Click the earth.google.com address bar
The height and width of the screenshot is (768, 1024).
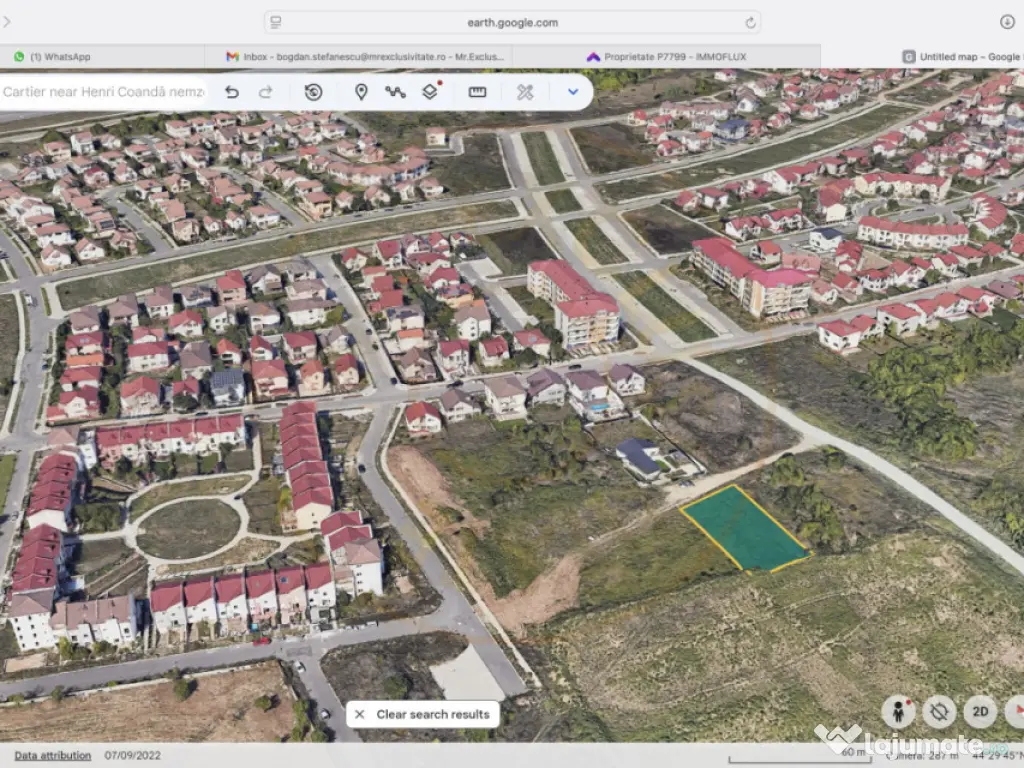click(x=512, y=22)
